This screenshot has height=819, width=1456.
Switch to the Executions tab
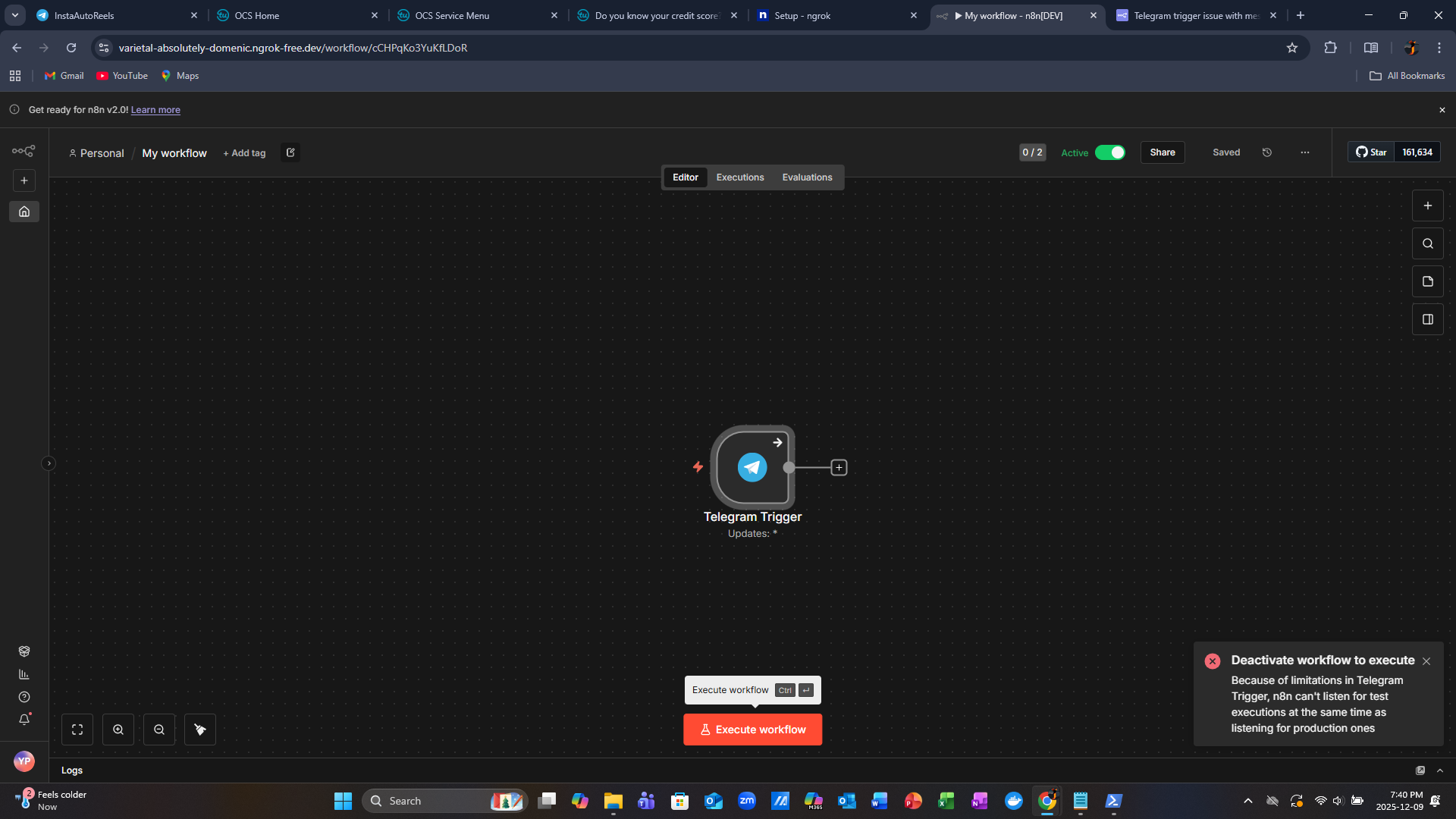tap(739, 177)
